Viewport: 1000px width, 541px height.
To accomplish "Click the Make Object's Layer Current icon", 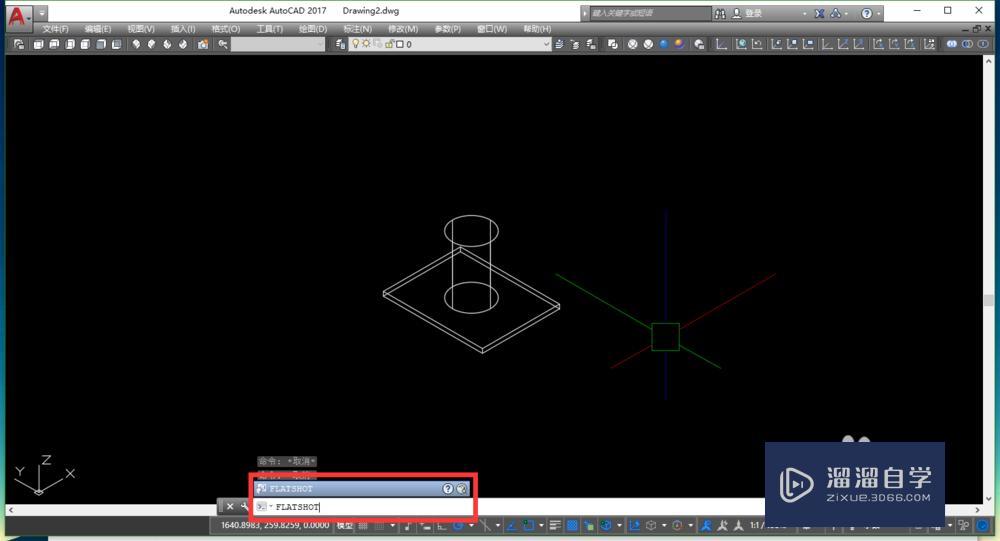I will [559, 44].
